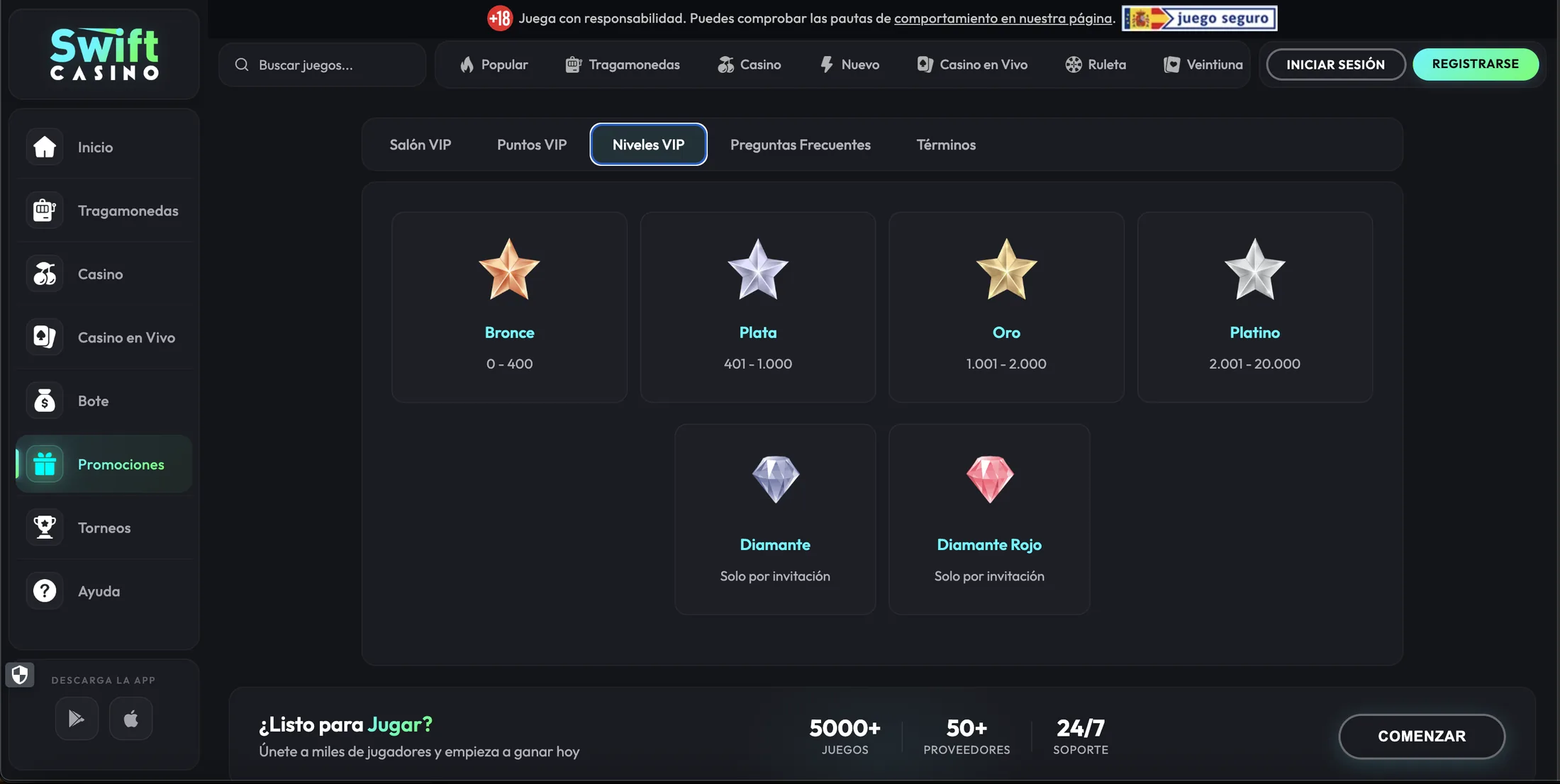
Task: Open the Preguntas Frecuentes tab
Action: [x=801, y=145]
